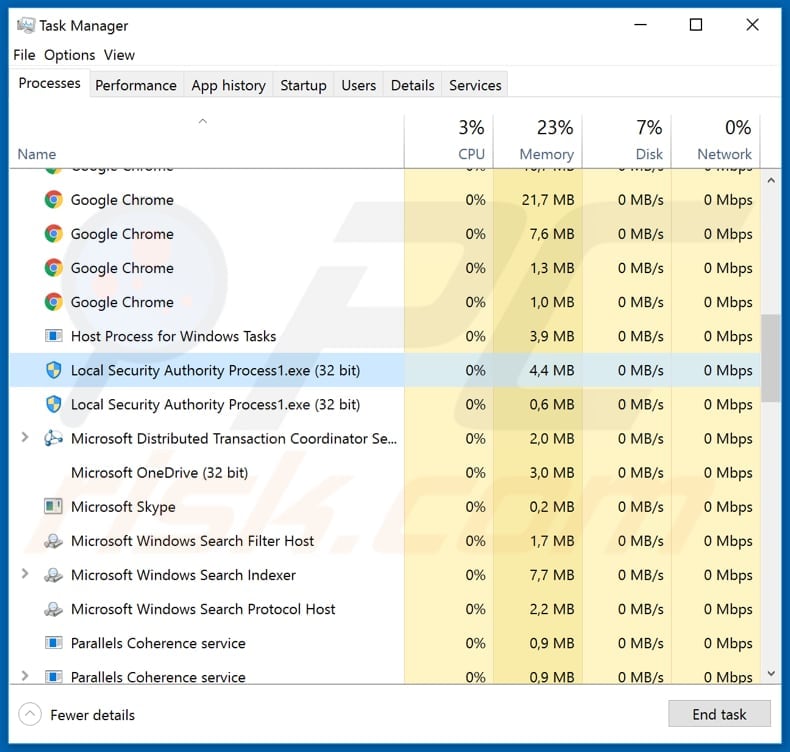This screenshot has height=752, width=790.
Task: Click the scrollbar down arrow
Action: tap(771, 673)
